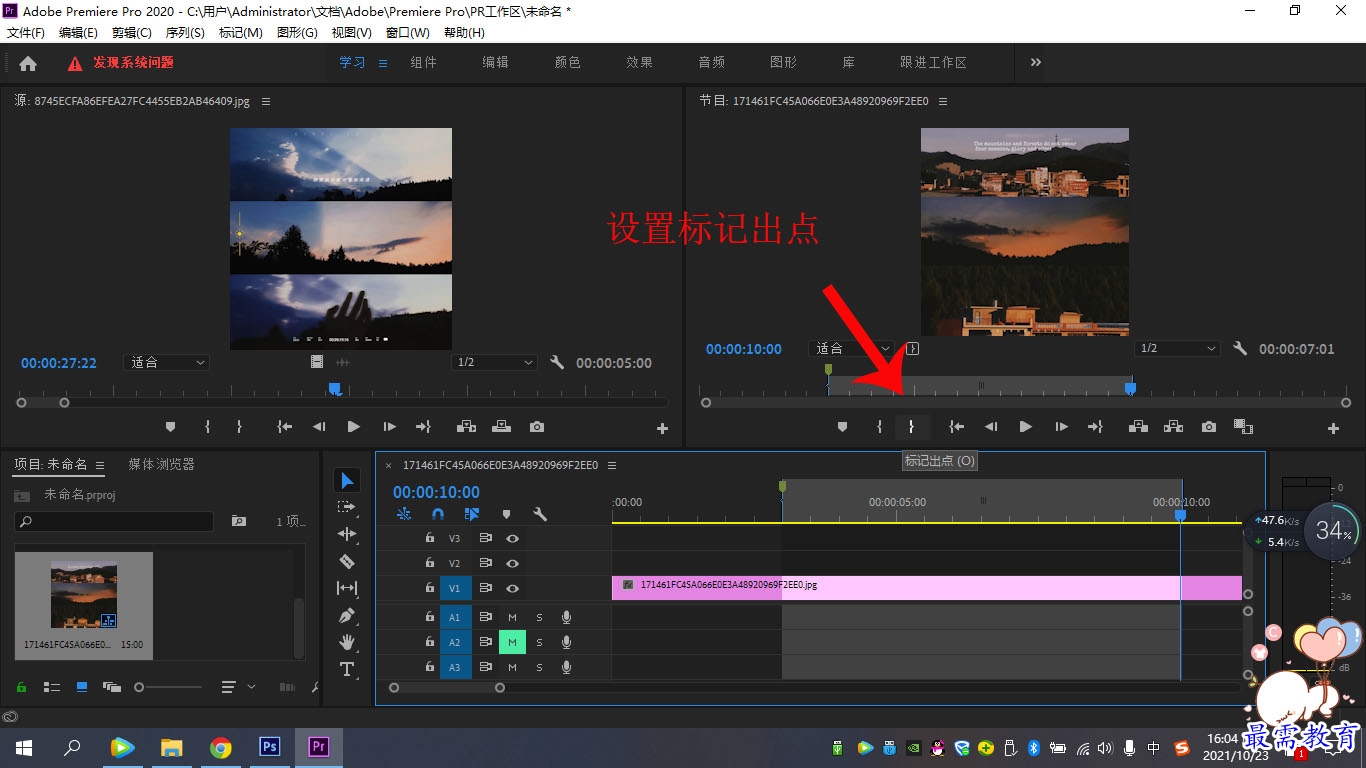
Task: Step forward one frame in Program monitor
Action: 1061,427
